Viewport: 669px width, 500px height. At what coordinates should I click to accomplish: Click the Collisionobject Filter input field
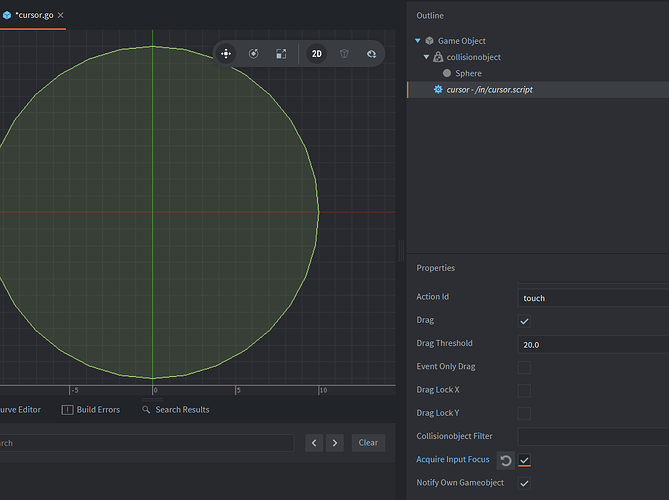[x=593, y=437]
